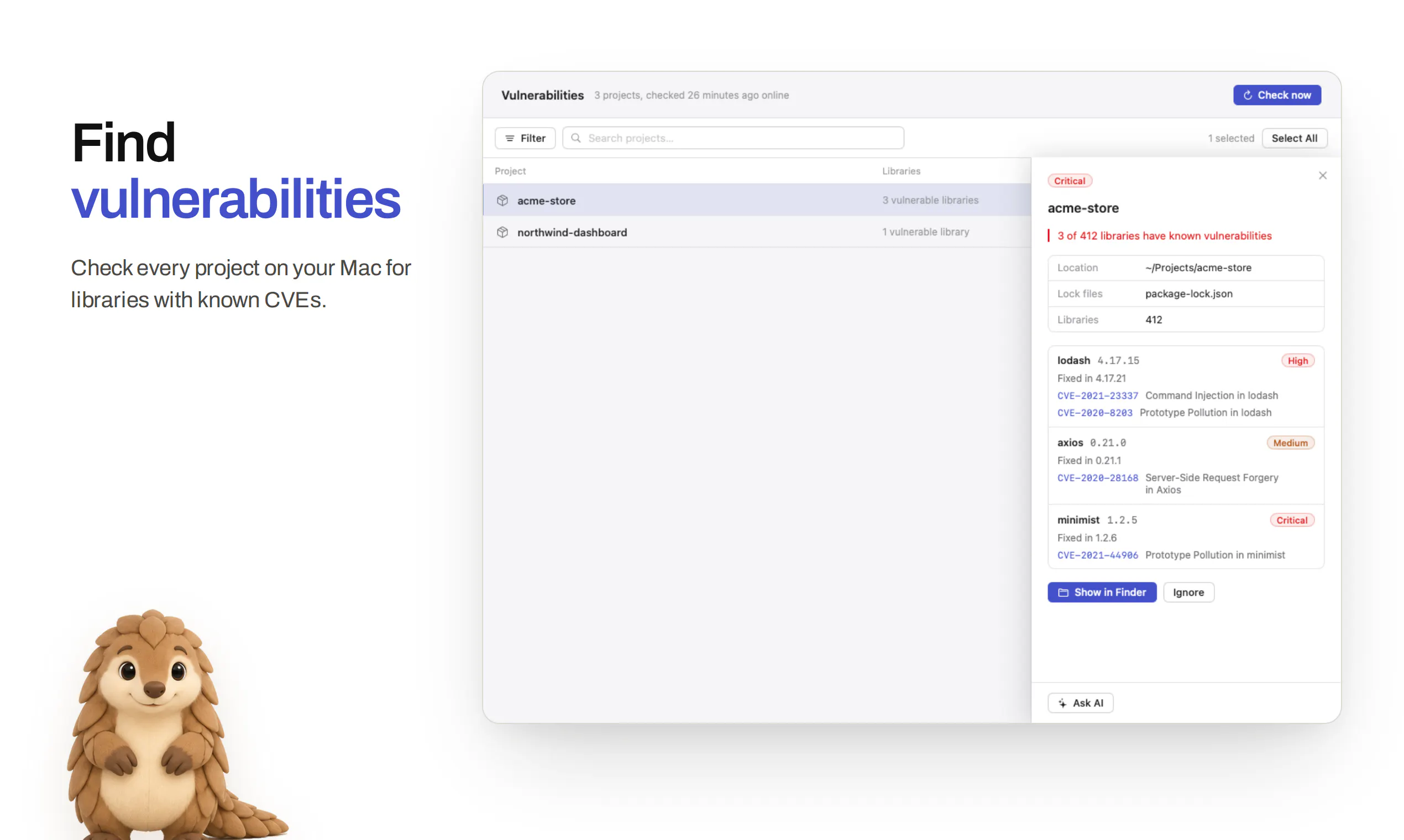This screenshot has height=840, width=1404.
Task: Select the northwind-dashboard project row
Action: point(756,232)
